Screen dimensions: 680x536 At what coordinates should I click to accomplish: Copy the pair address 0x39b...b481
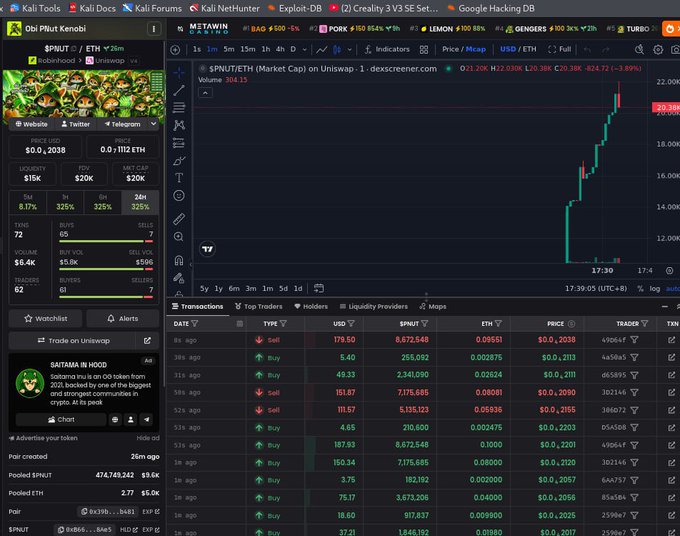[x=109, y=512]
